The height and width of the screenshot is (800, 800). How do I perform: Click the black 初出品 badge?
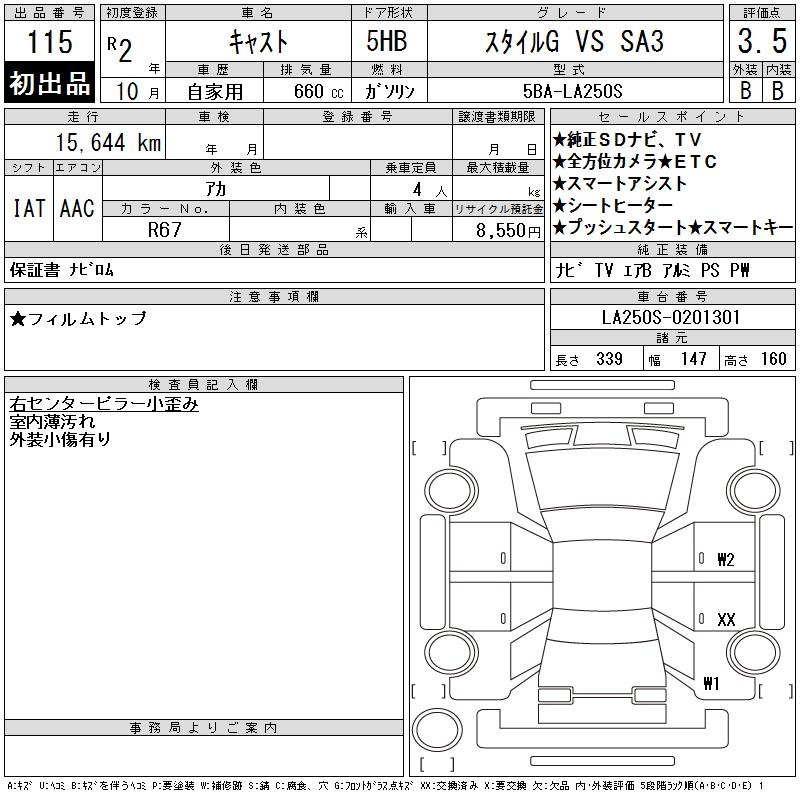point(50,84)
